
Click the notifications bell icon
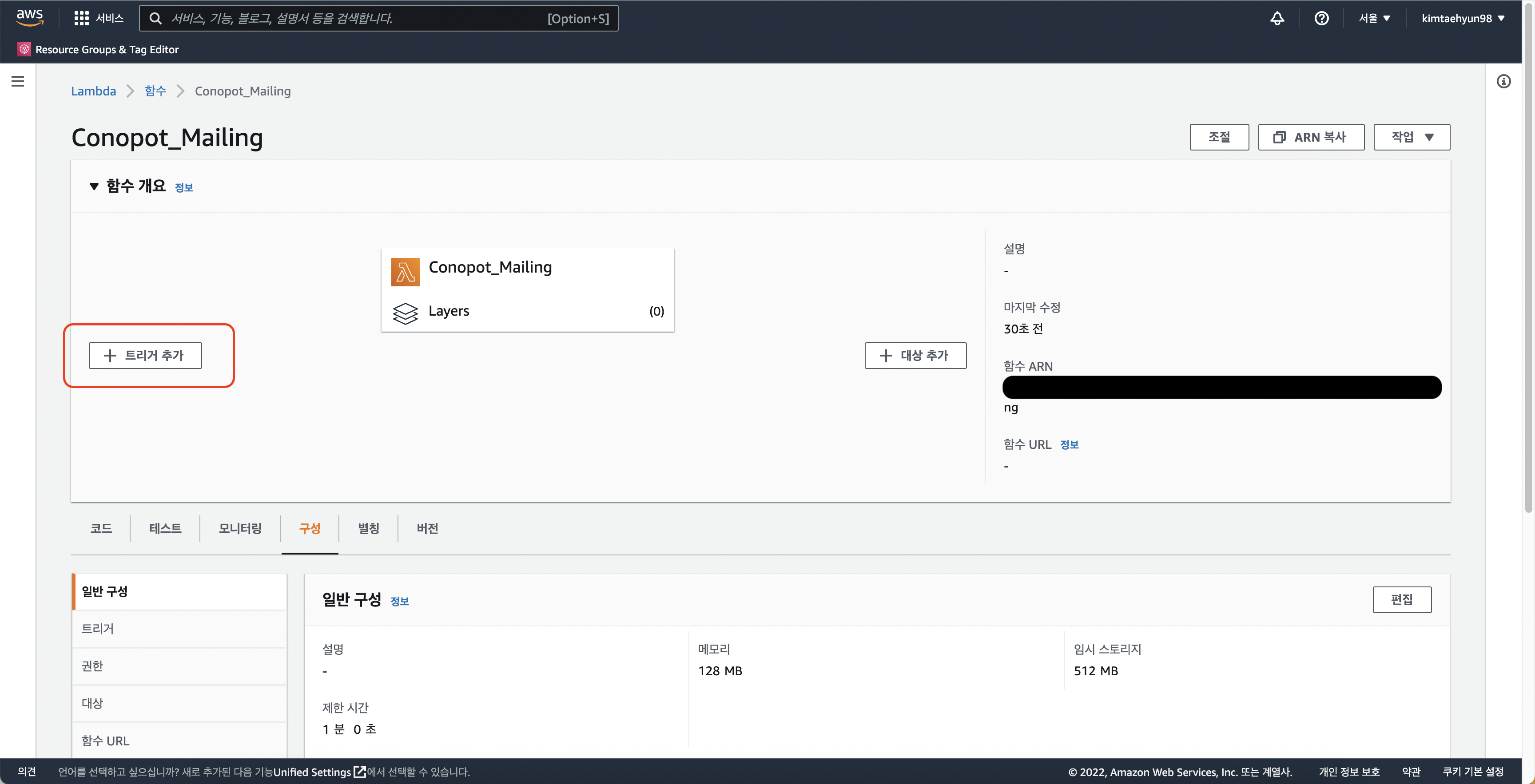click(1277, 18)
